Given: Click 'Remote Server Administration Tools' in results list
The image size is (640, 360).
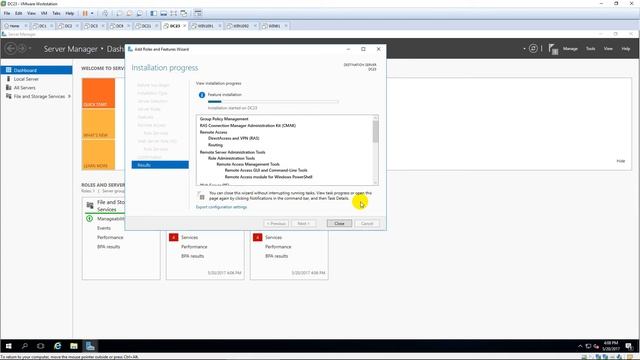Looking at the screenshot, I should tap(232, 152).
